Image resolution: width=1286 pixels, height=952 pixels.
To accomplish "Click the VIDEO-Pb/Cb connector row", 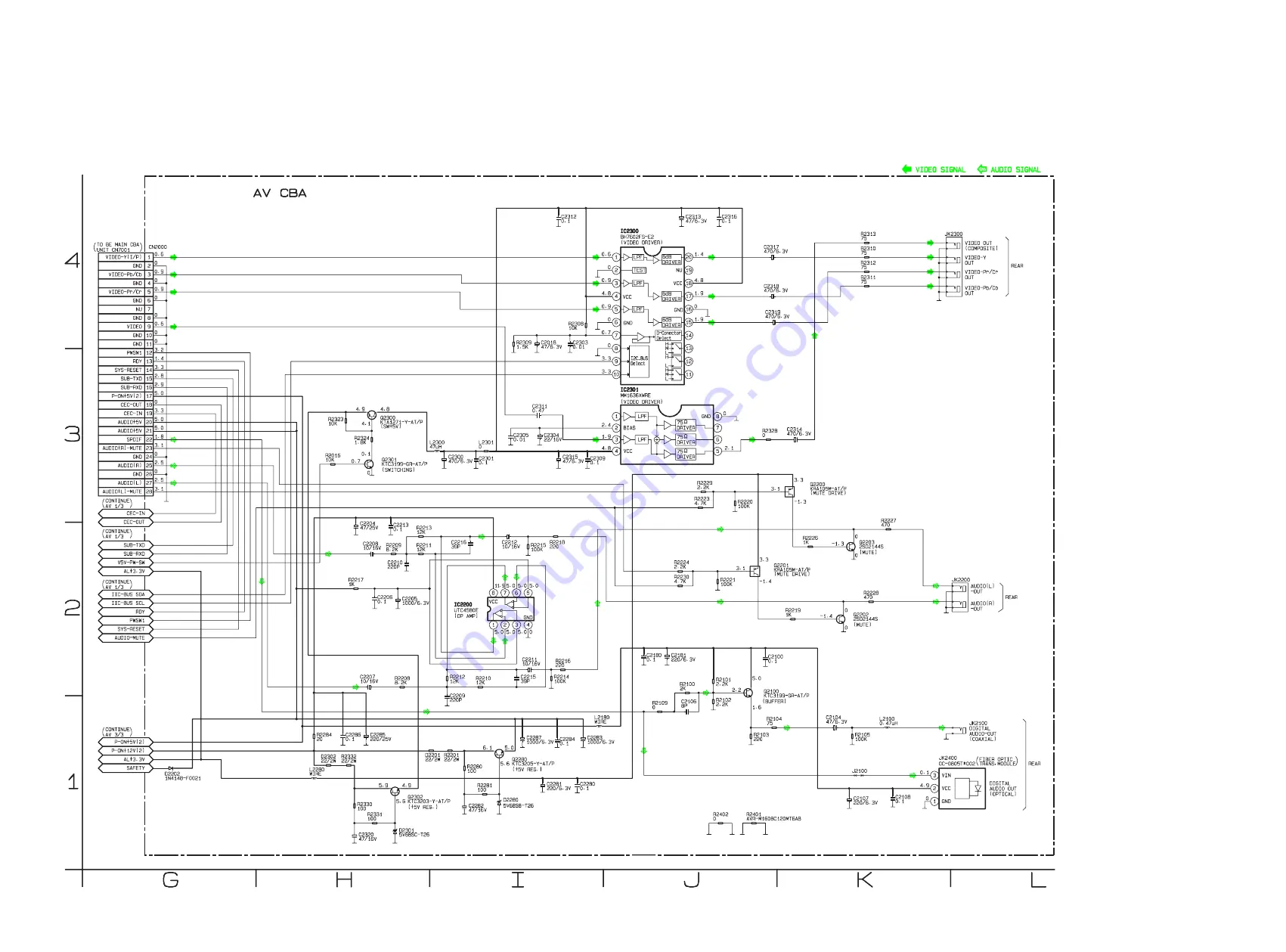I will 126,274.
